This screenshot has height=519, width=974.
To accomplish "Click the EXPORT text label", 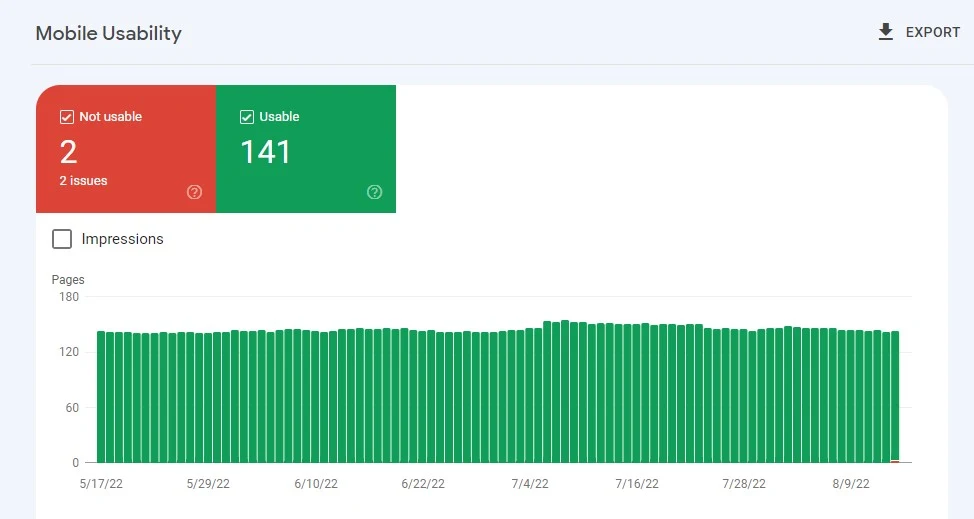I will (932, 32).
